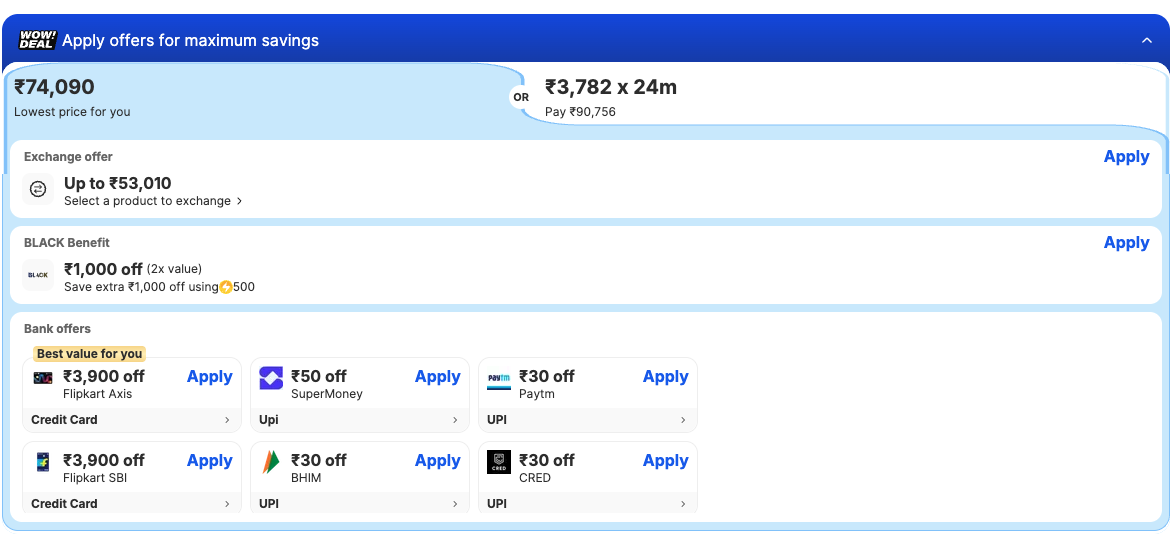Apply the Flipkart Axis ₹3,900 offer

(x=209, y=377)
